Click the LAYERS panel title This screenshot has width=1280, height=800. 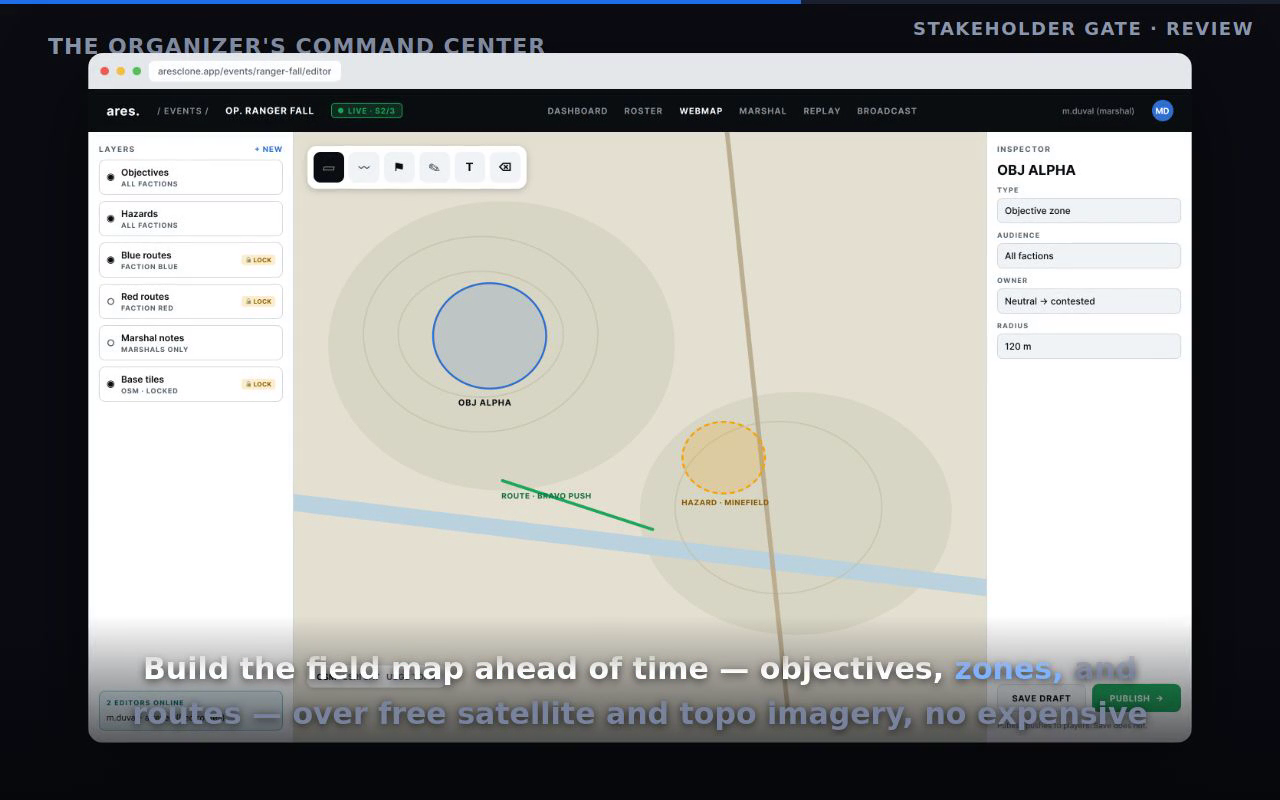pyautogui.click(x=117, y=149)
